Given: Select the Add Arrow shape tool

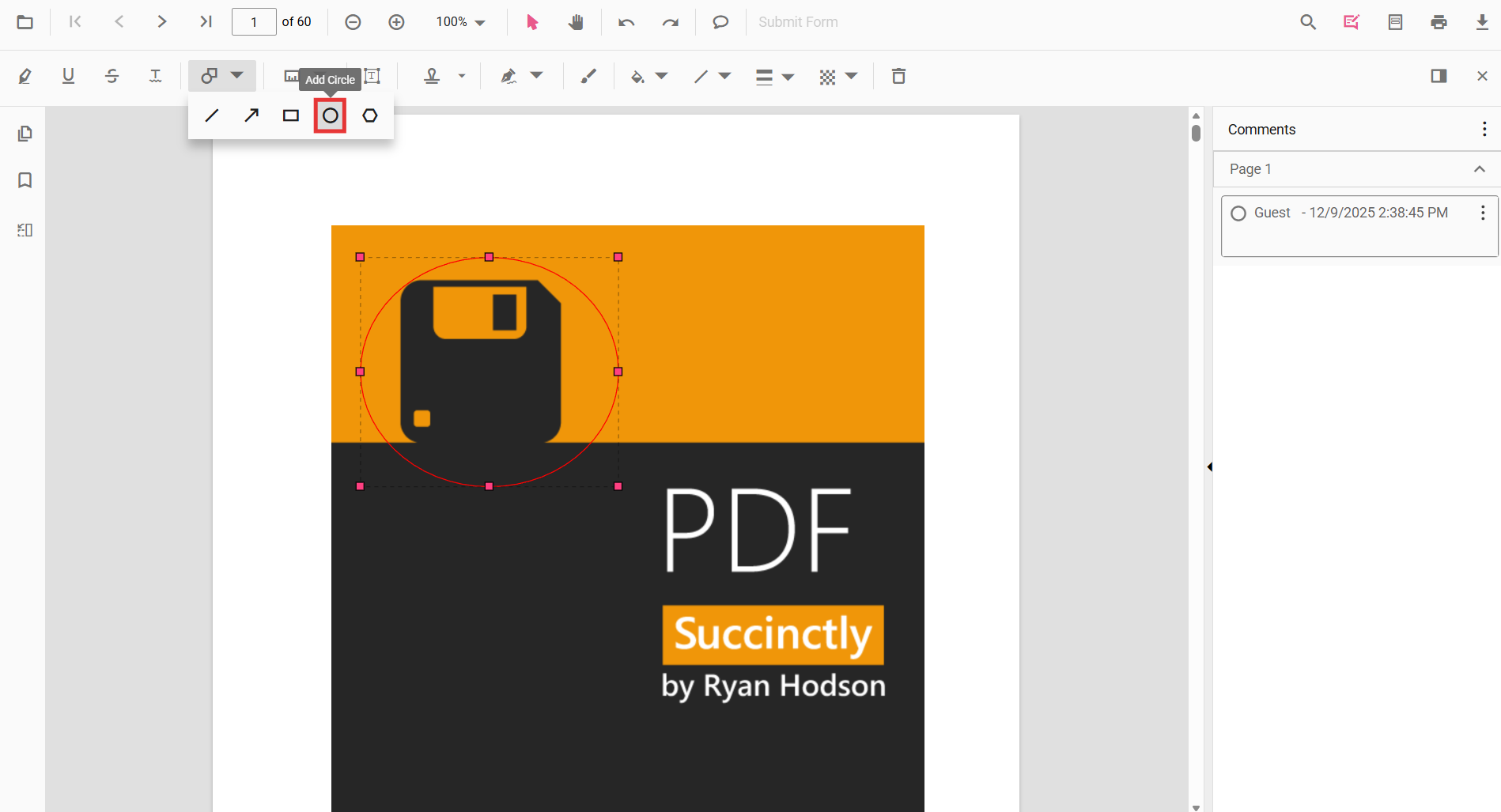Looking at the screenshot, I should pos(251,115).
